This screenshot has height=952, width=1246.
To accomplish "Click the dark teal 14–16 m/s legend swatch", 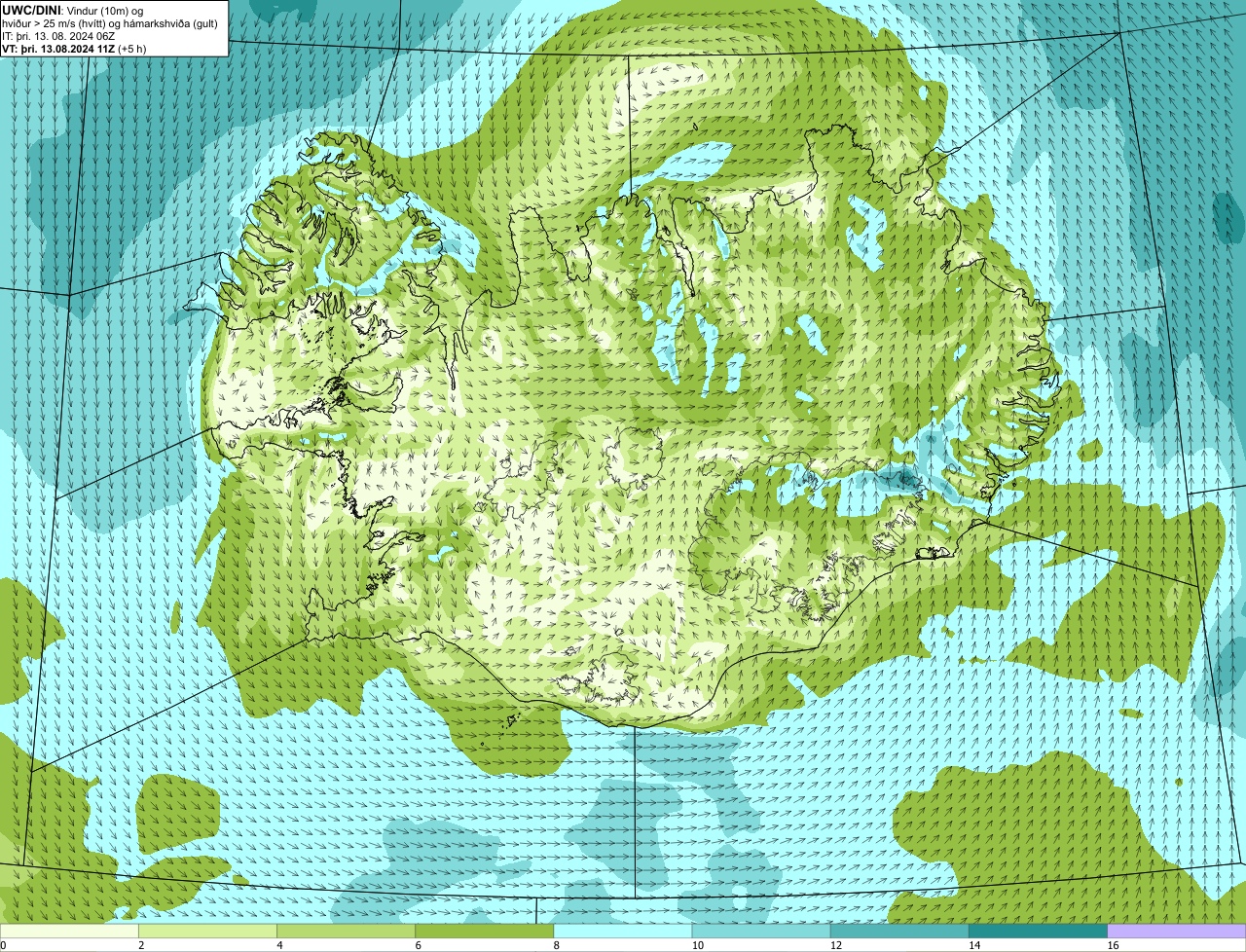I will click(x=1038, y=932).
